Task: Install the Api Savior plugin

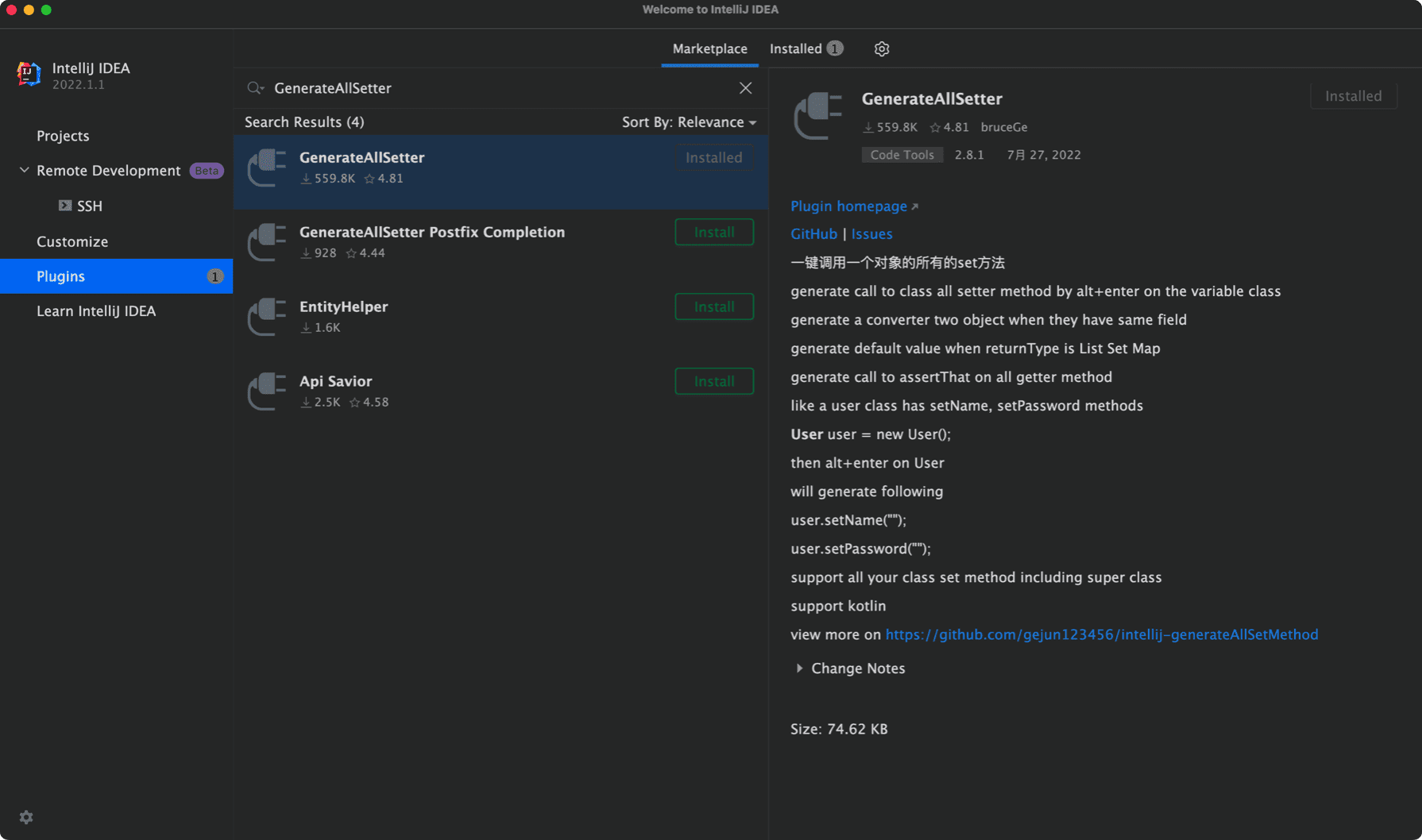Action: 714,382
